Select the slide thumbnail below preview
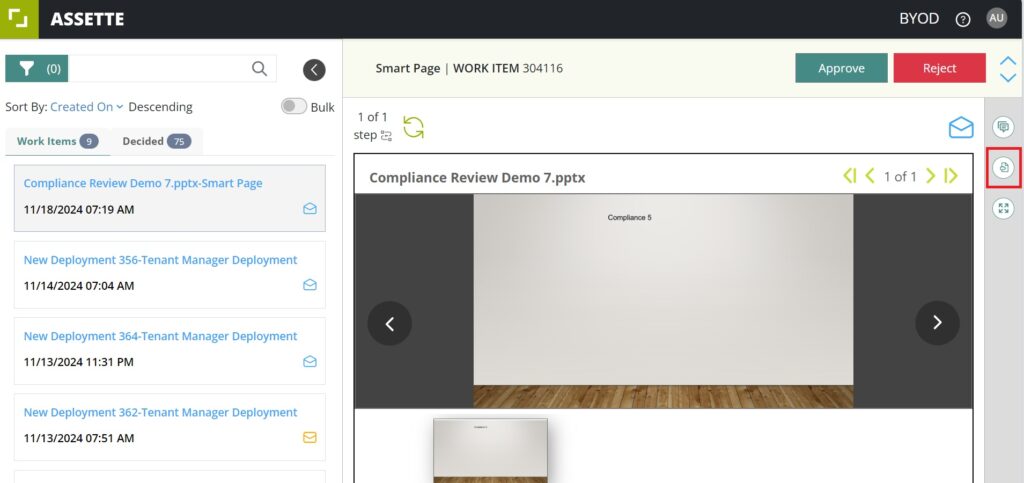Screen dimensions: 1024x483 point(490,450)
